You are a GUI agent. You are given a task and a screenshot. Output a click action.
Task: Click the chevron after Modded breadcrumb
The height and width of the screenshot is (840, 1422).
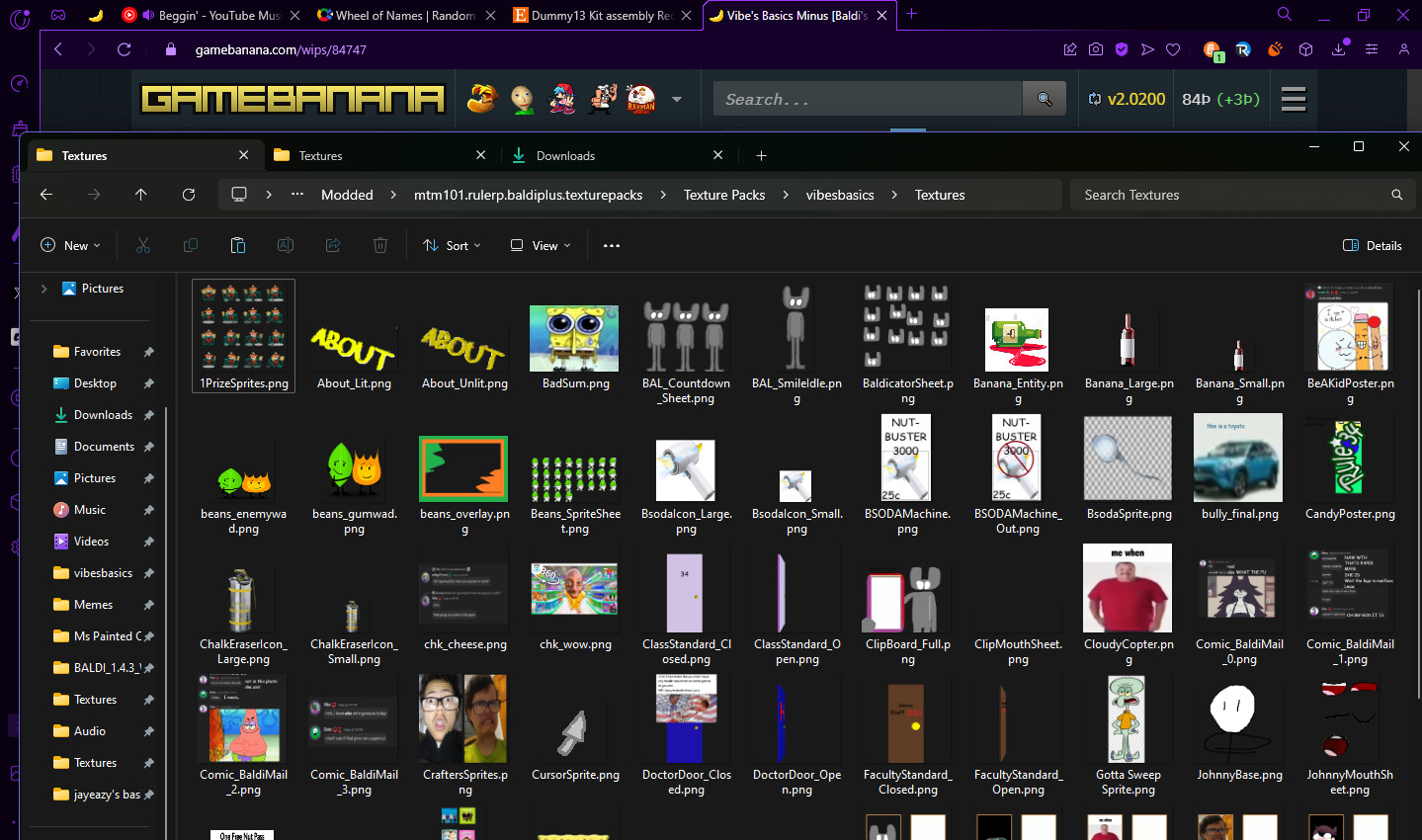(393, 195)
